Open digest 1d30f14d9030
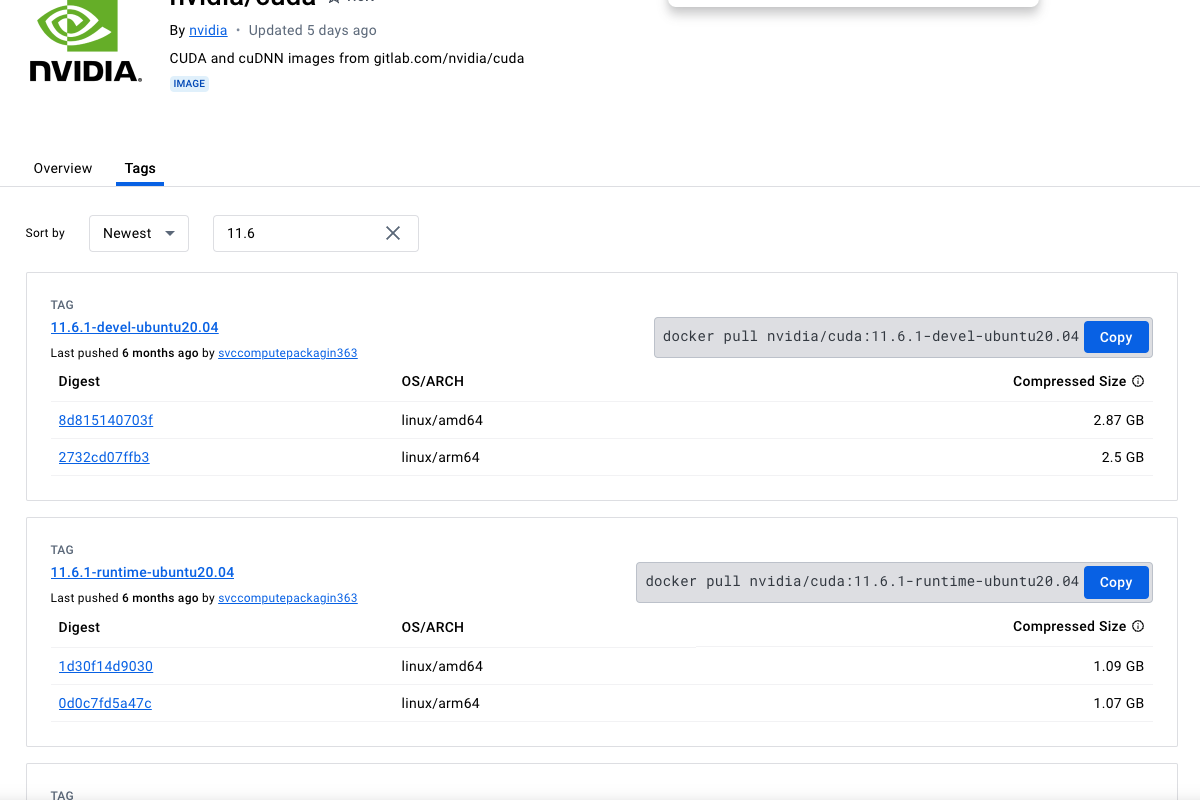This screenshot has height=800, width=1200. click(x=106, y=666)
